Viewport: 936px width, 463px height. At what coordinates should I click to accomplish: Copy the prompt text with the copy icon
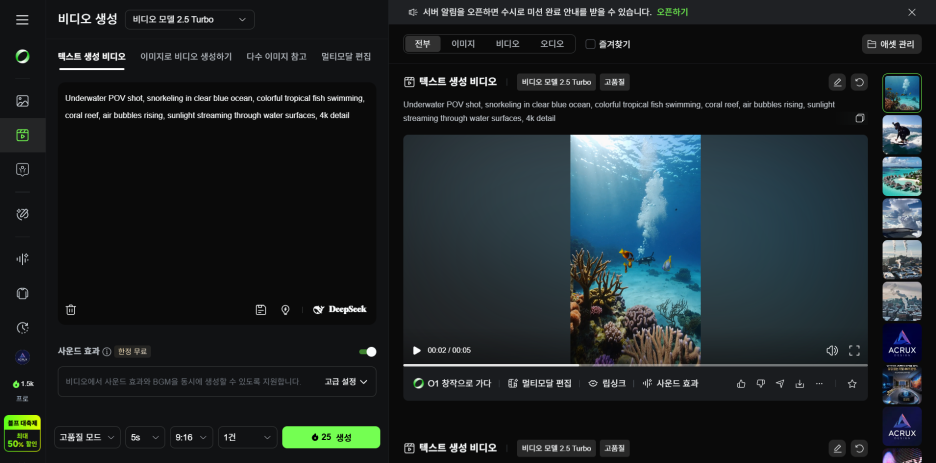(860, 118)
